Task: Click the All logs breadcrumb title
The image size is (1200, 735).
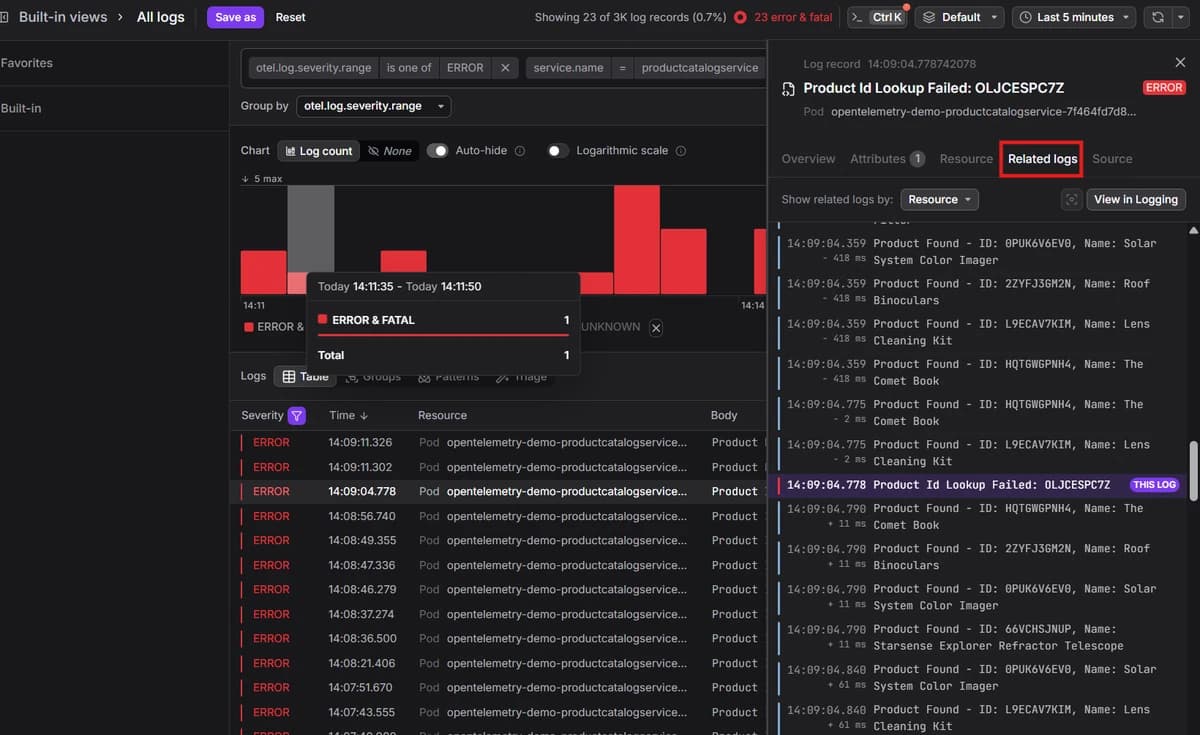Action: [x=160, y=17]
